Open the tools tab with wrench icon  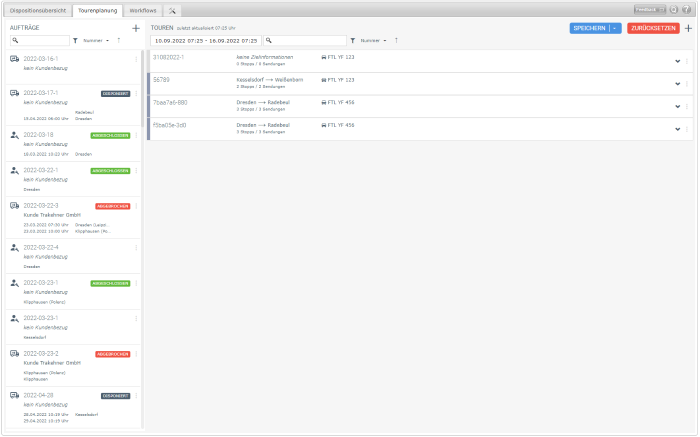tap(172, 10)
